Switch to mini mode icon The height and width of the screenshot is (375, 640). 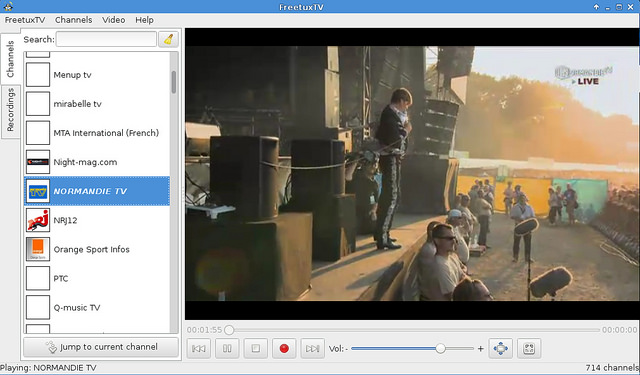[529, 348]
